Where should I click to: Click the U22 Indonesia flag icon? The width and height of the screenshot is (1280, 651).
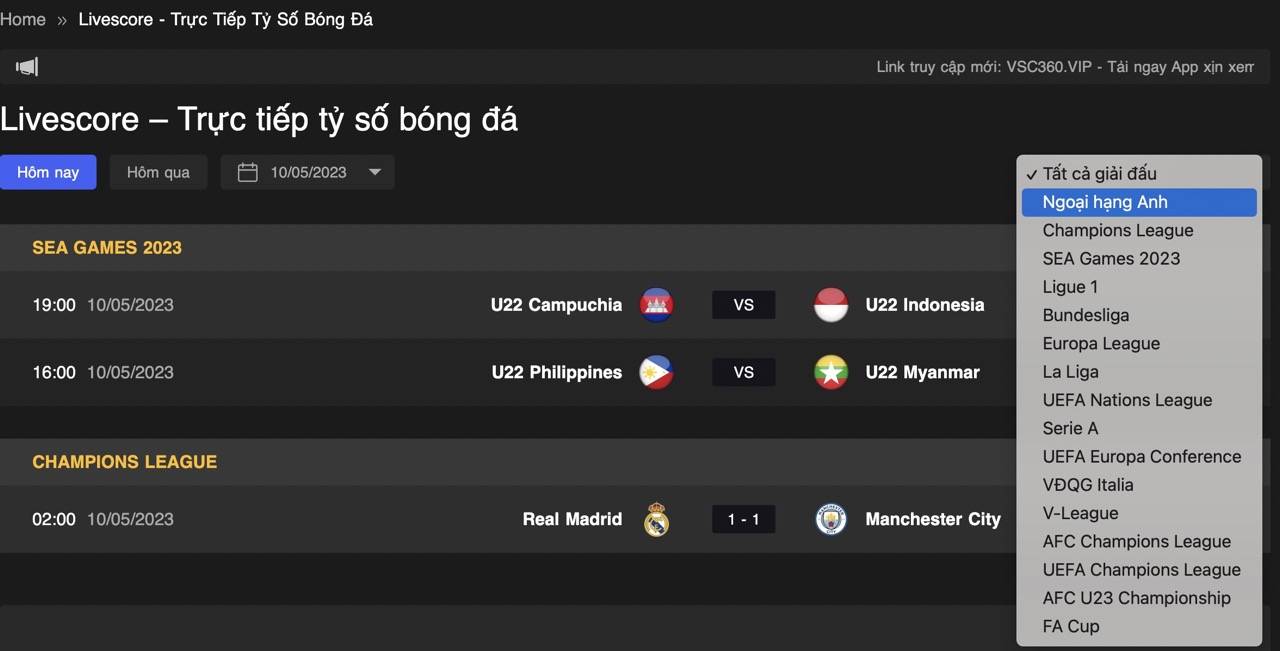coord(831,305)
